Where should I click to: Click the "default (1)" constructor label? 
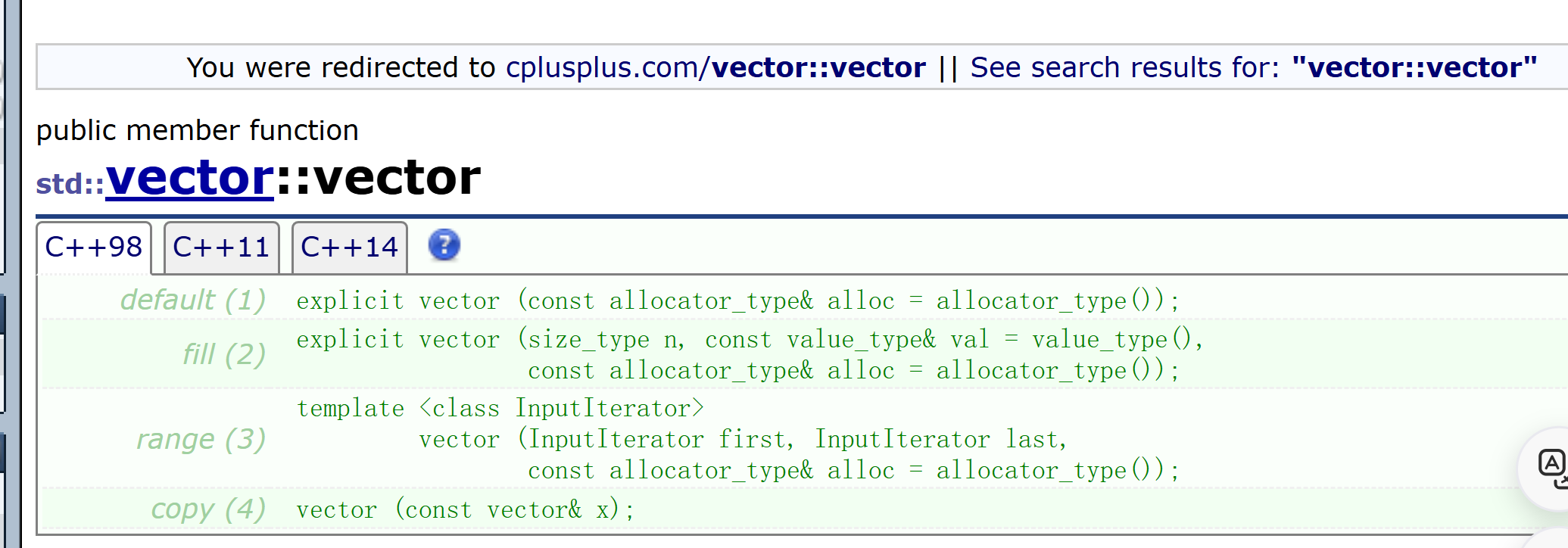coord(193,300)
